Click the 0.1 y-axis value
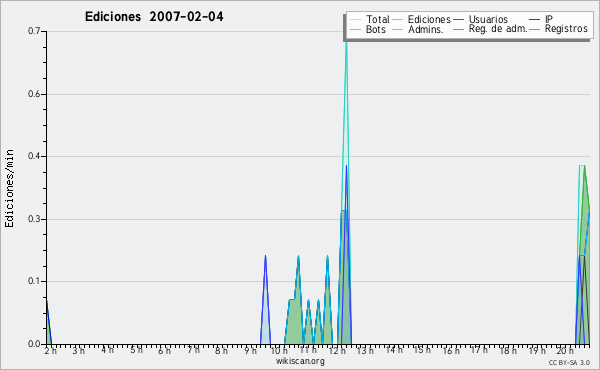Image resolution: width=600 pixels, height=370 pixels. pyautogui.click(x=34, y=281)
